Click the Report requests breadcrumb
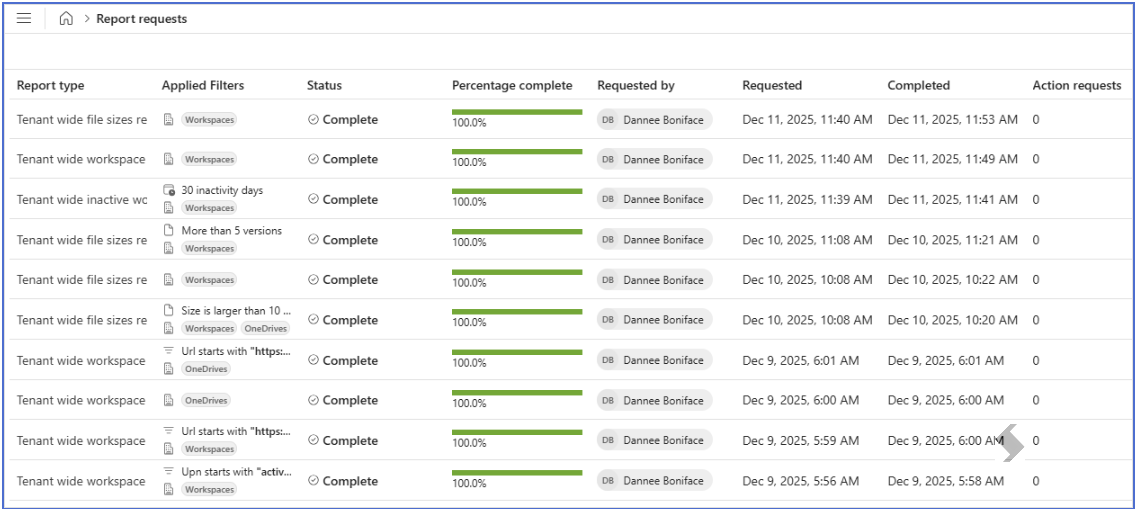 (x=142, y=19)
